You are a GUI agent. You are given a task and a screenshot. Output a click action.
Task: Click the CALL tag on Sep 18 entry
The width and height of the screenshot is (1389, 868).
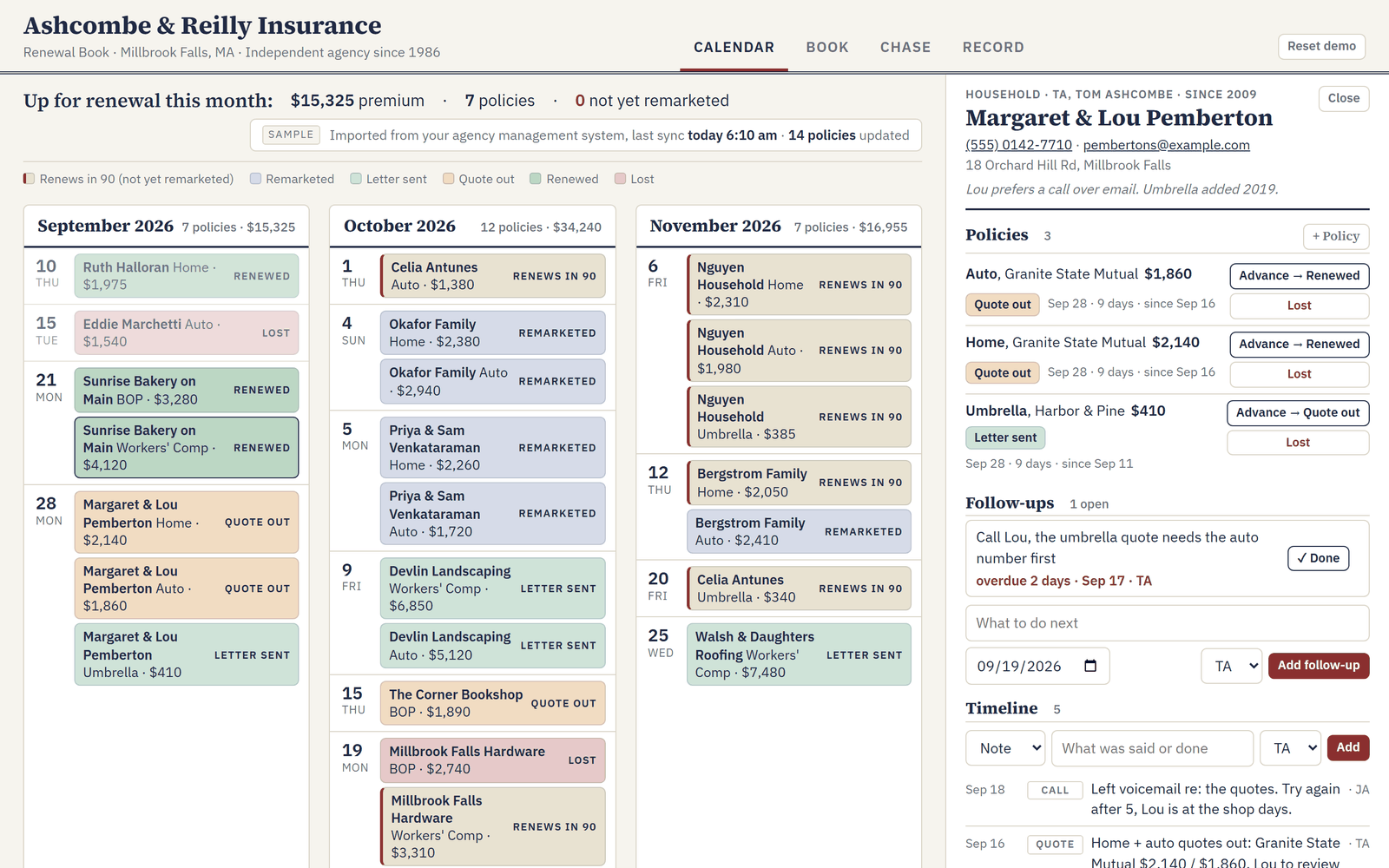click(x=1055, y=791)
